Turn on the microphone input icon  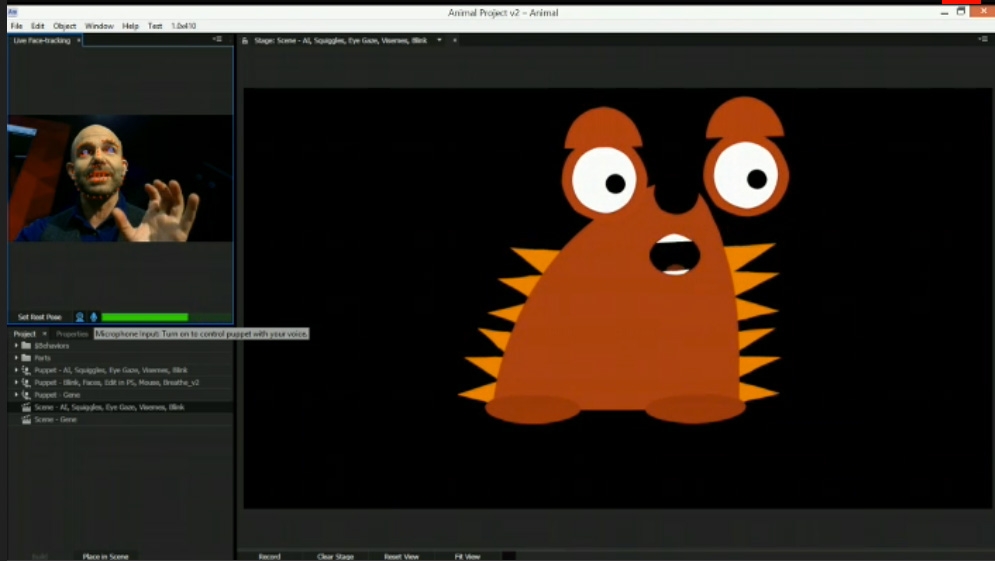[94, 317]
